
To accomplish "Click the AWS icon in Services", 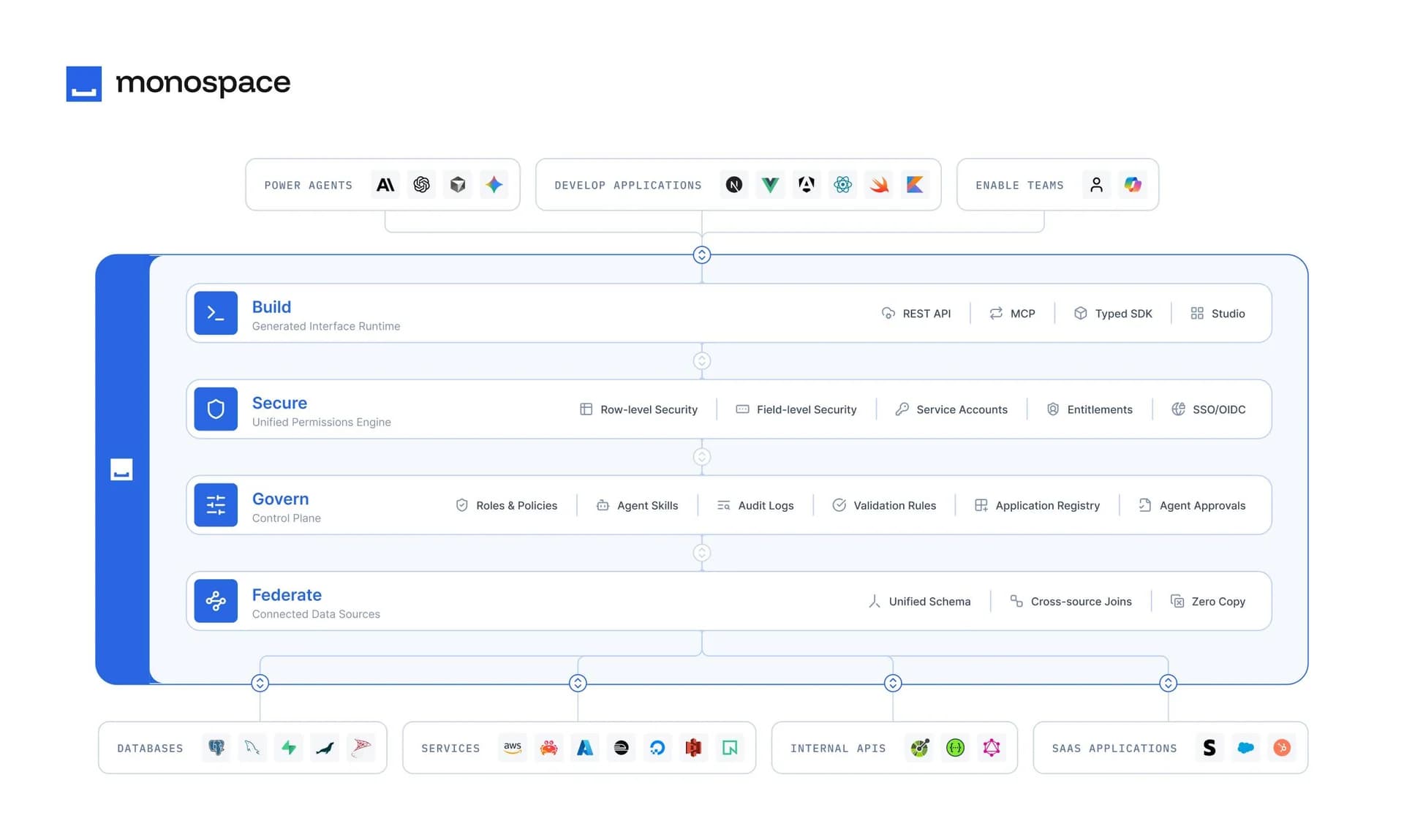I will click(x=513, y=748).
